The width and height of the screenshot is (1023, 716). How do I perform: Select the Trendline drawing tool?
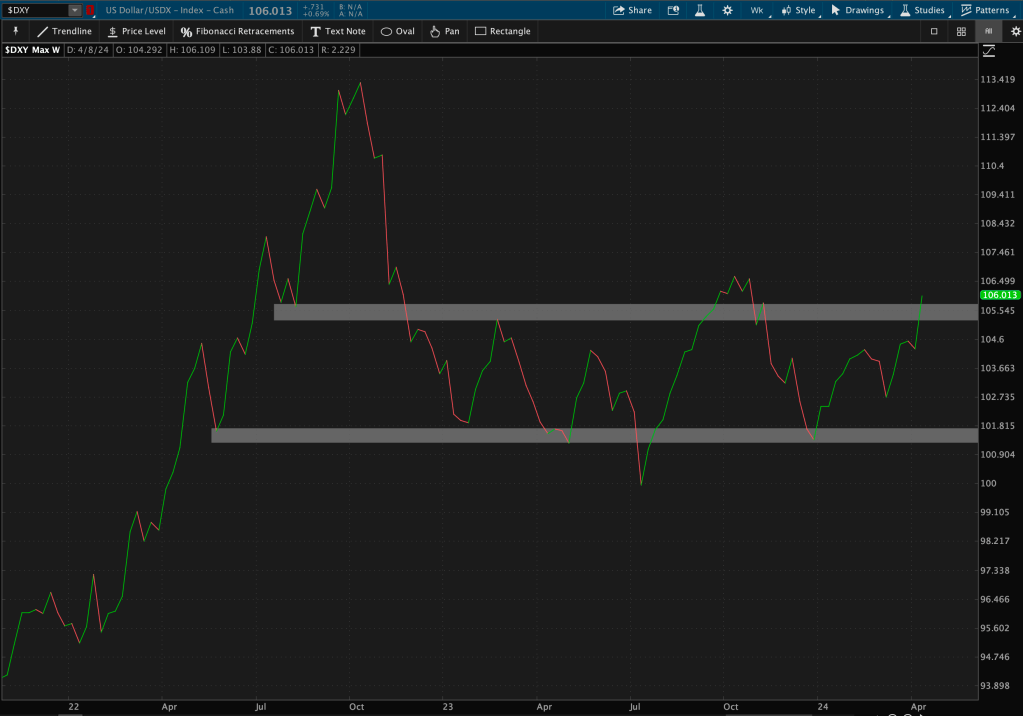[x=64, y=31]
